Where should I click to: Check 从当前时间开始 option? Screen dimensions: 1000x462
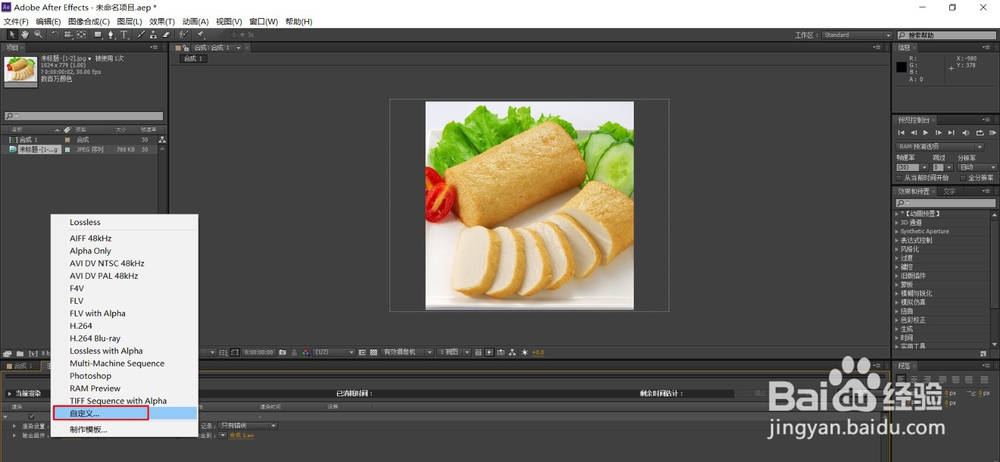899,178
